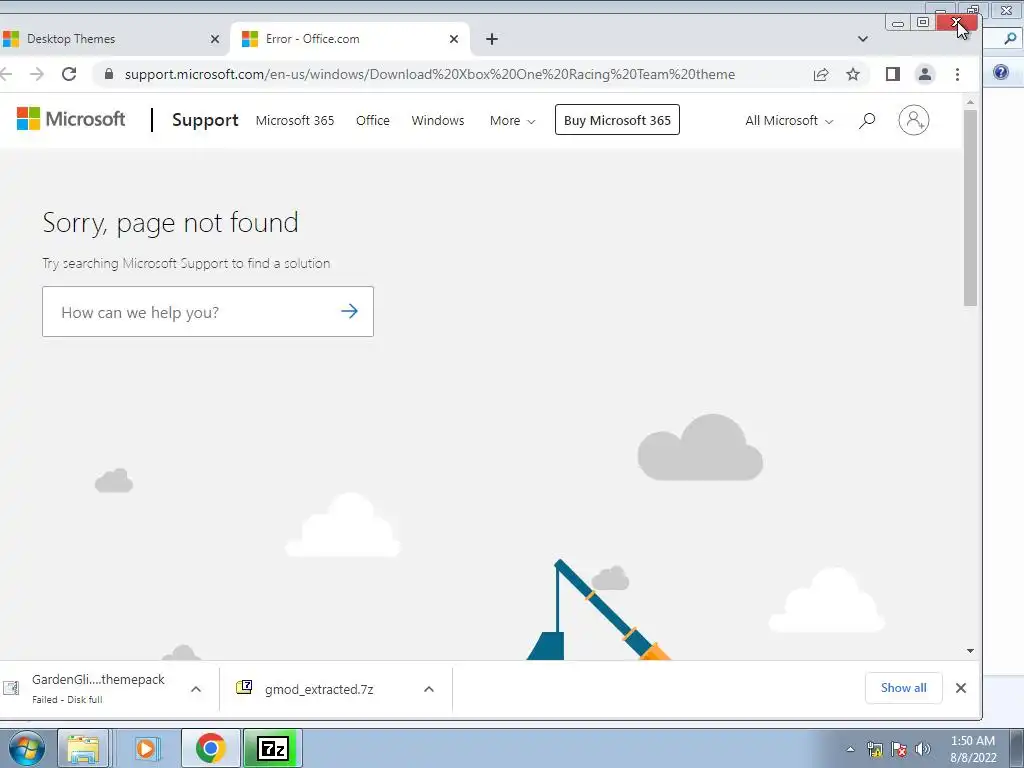Click Show all downloads
1024x768 pixels.
click(903, 688)
